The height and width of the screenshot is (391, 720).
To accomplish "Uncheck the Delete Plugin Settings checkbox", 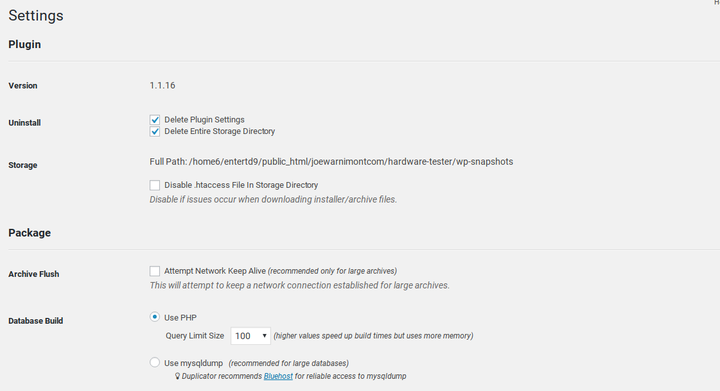I will pos(155,120).
